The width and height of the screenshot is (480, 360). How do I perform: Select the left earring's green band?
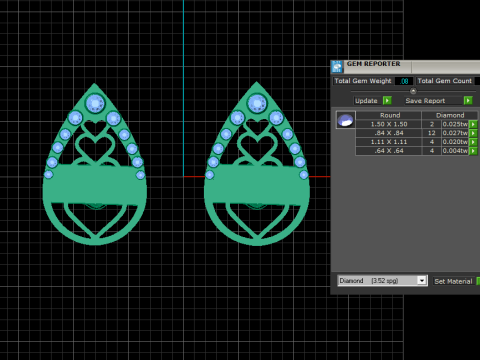(x=95, y=184)
